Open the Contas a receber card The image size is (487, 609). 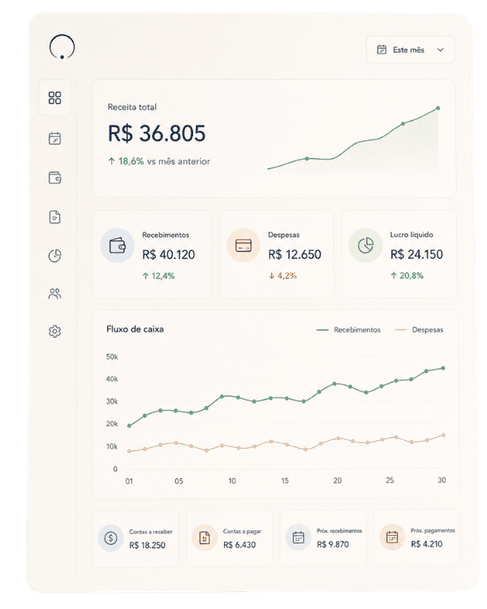(136, 539)
